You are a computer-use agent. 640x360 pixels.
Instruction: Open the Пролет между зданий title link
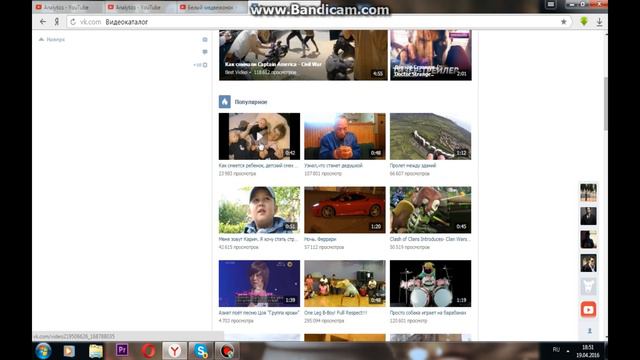(413, 166)
